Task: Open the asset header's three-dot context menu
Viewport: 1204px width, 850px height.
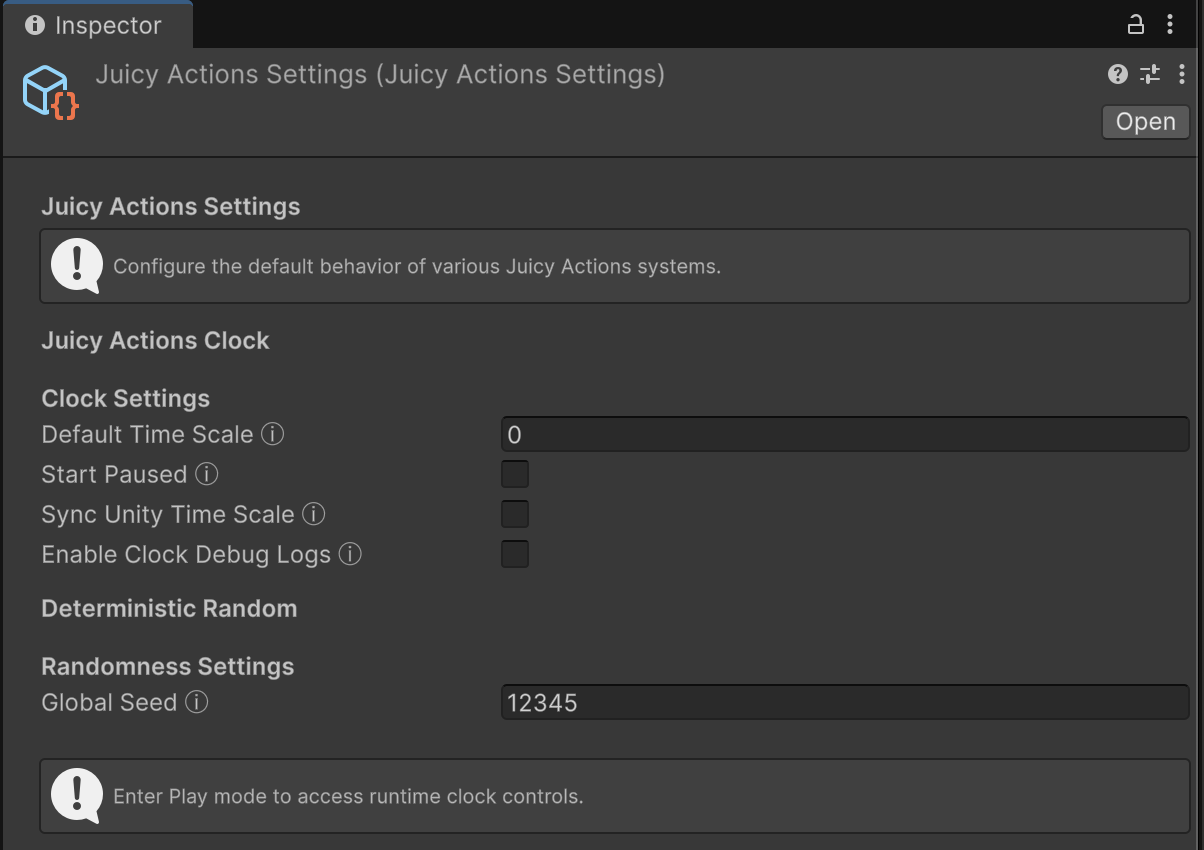Action: [x=1182, y=74]
